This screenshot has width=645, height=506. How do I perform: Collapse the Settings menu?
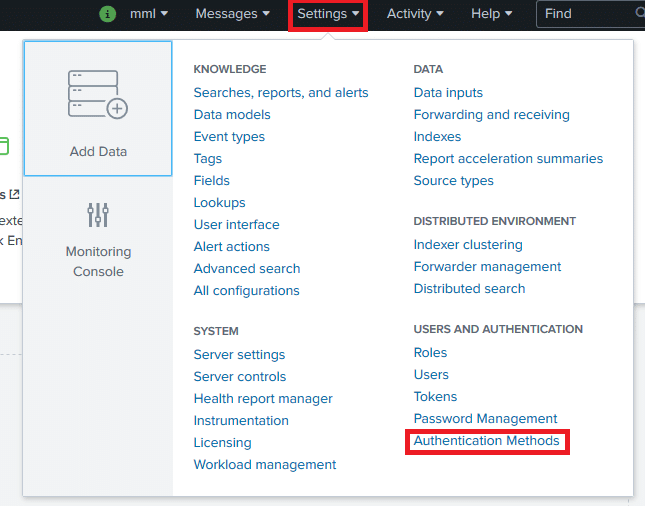(x=328, y=14)
